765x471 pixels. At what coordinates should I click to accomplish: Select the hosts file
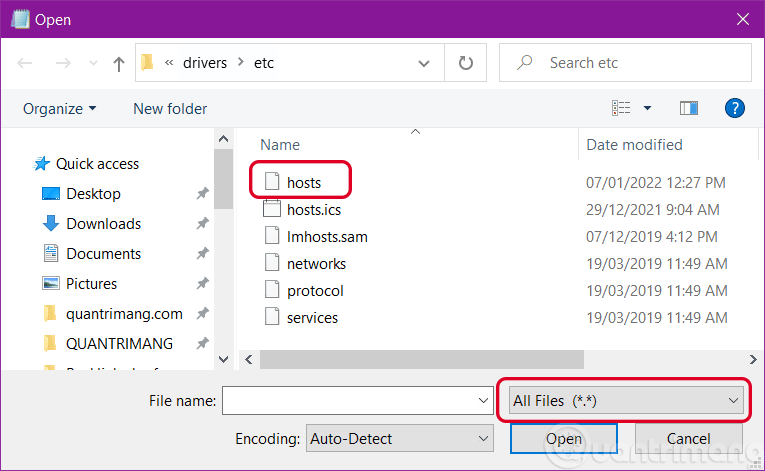tap(303, 182)
